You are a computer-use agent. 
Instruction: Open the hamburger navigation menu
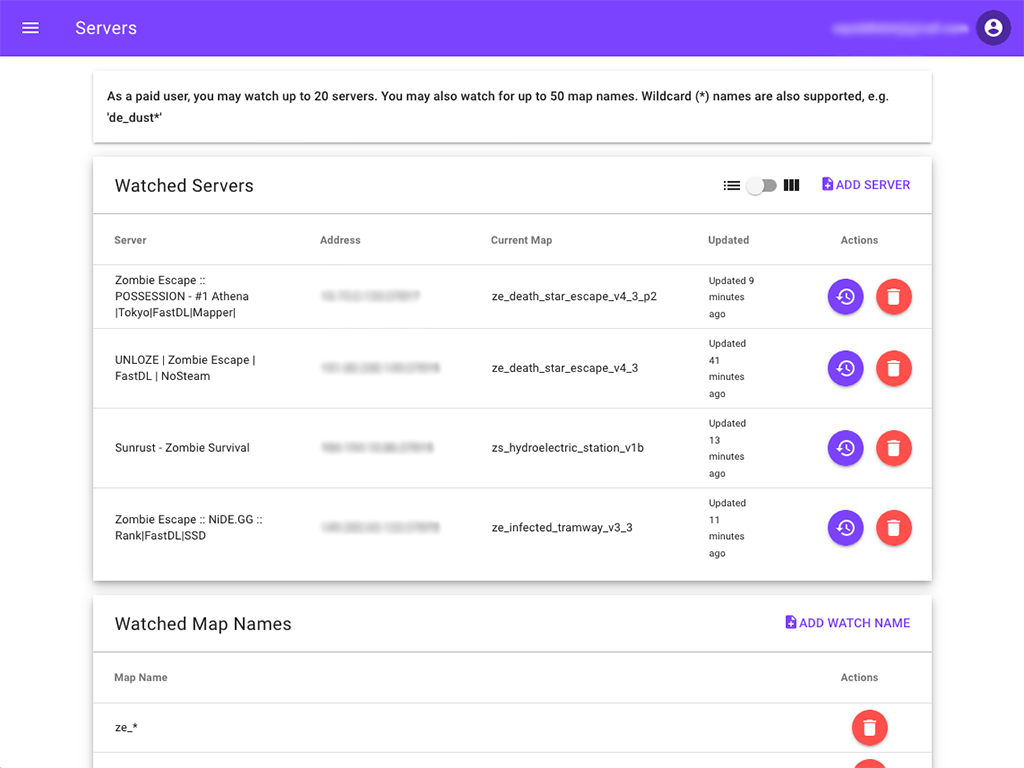coord(30,28)
